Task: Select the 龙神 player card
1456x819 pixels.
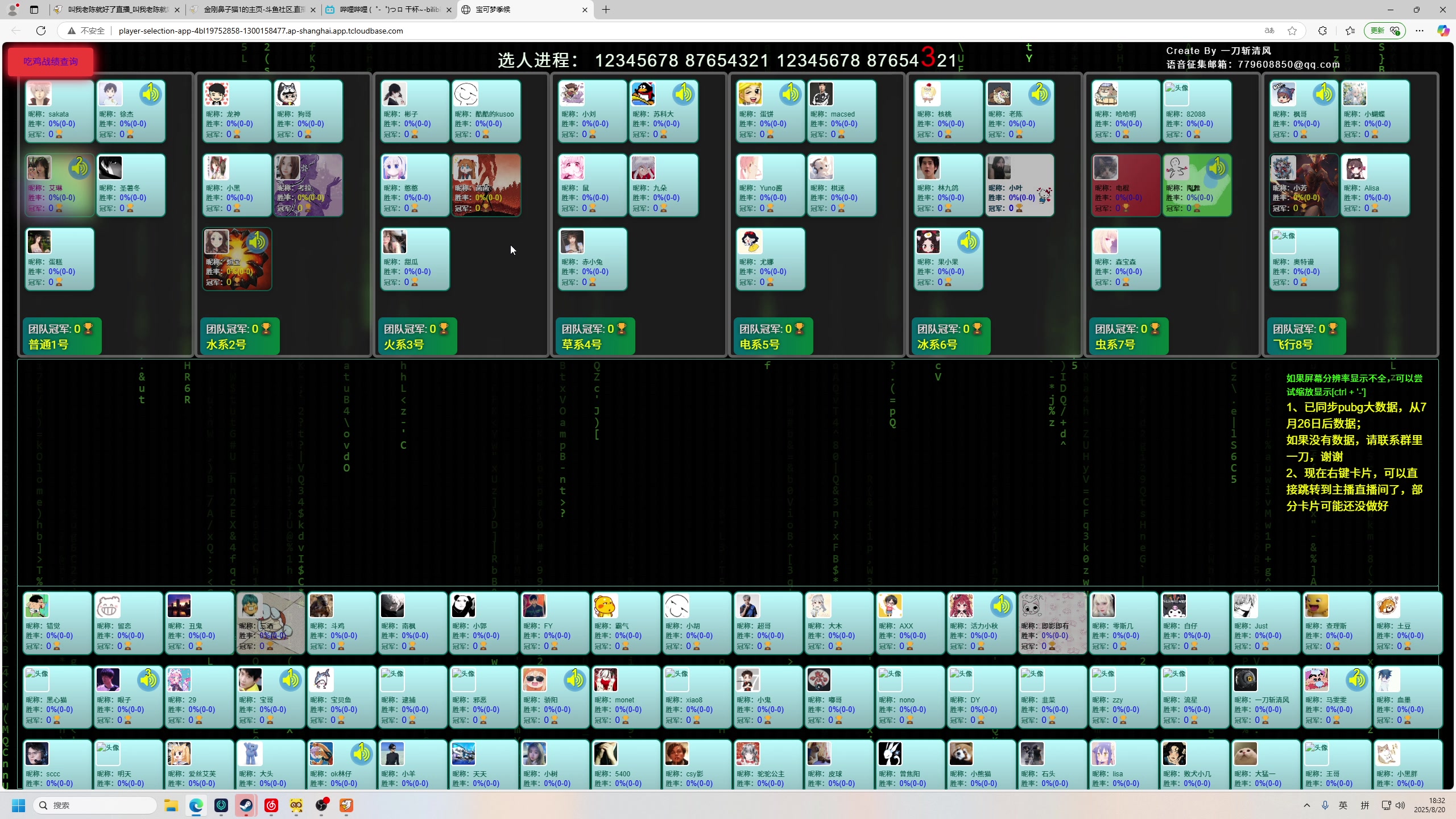Action: (237, 111)
